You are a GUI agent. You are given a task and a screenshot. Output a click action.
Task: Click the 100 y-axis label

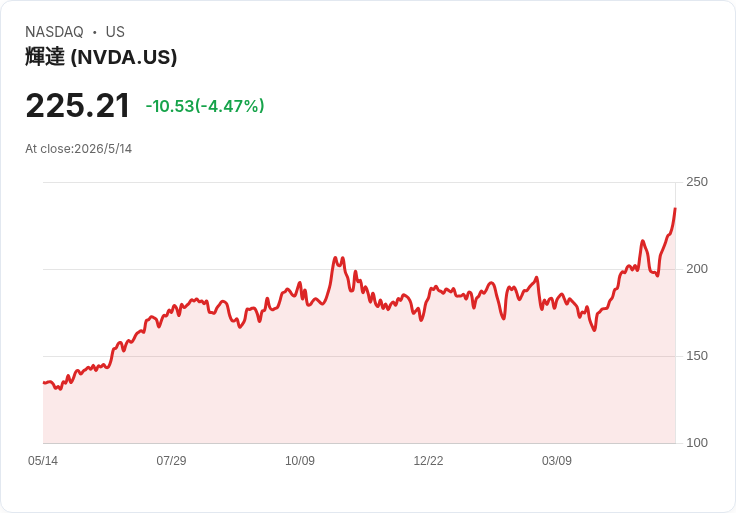(697, 443)
